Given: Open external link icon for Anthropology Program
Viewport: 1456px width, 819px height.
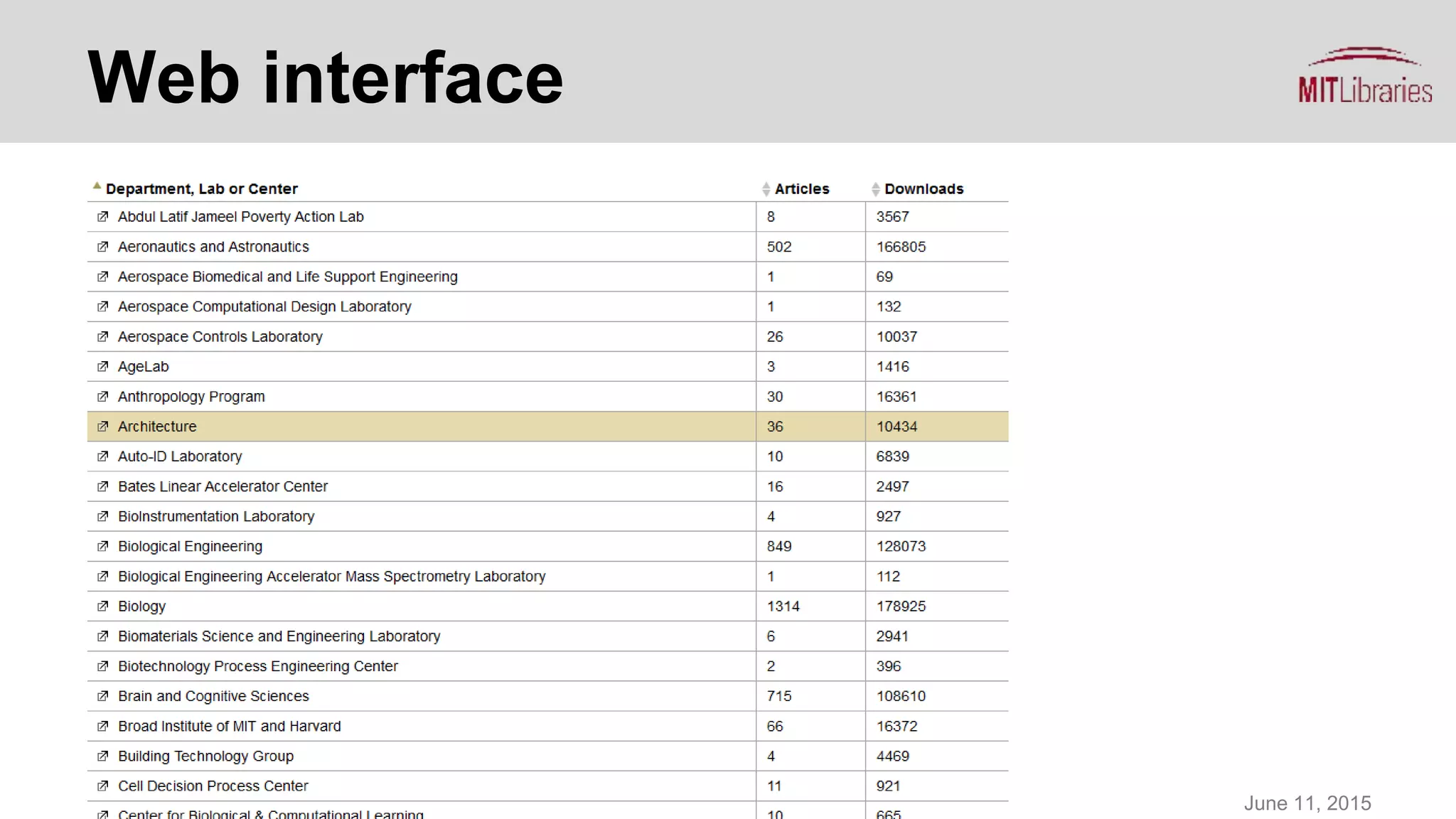Looking at the screenshot, I should click(x=103, y=397).
